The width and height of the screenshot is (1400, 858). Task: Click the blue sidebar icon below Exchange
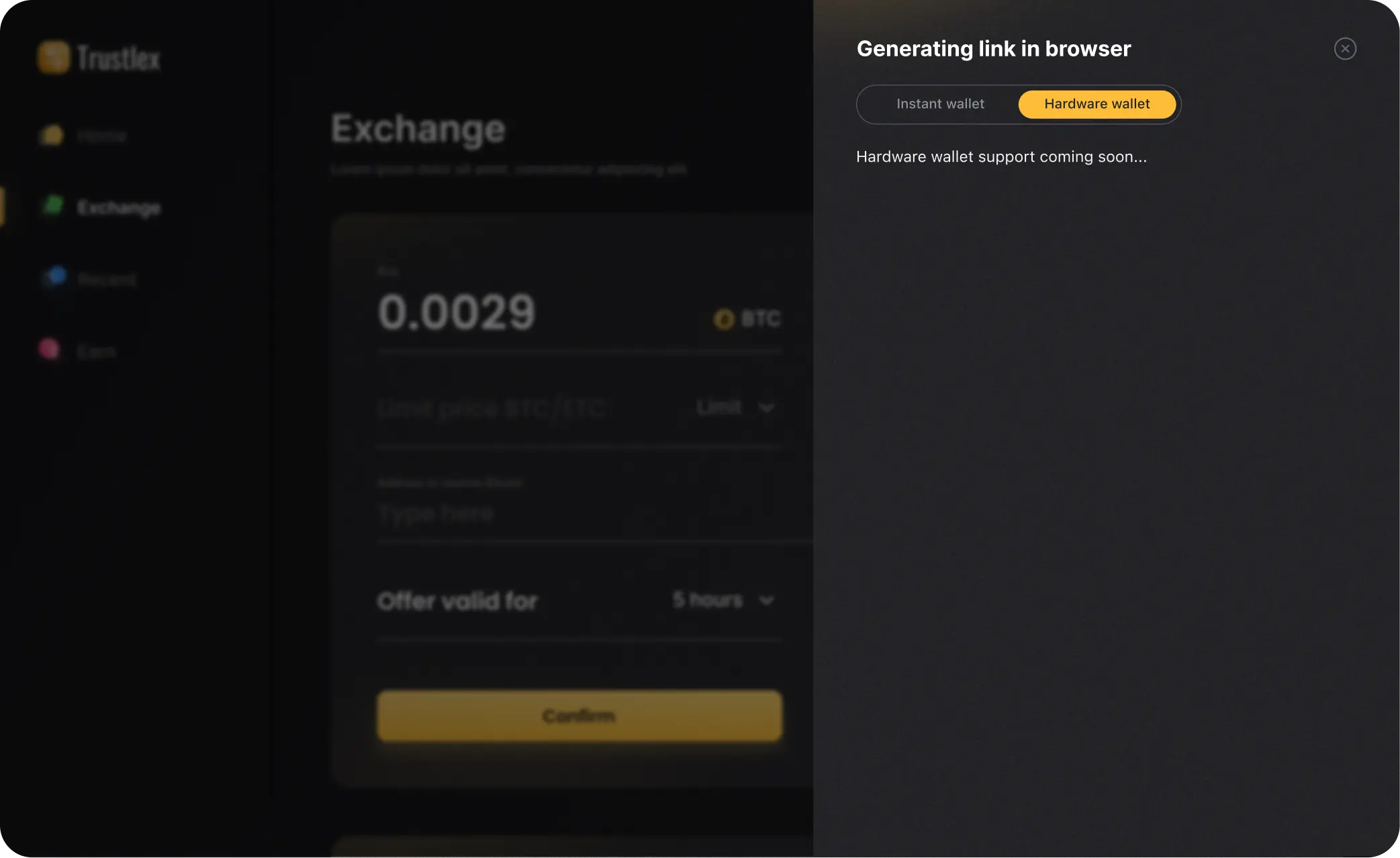[x=56, y=276]
